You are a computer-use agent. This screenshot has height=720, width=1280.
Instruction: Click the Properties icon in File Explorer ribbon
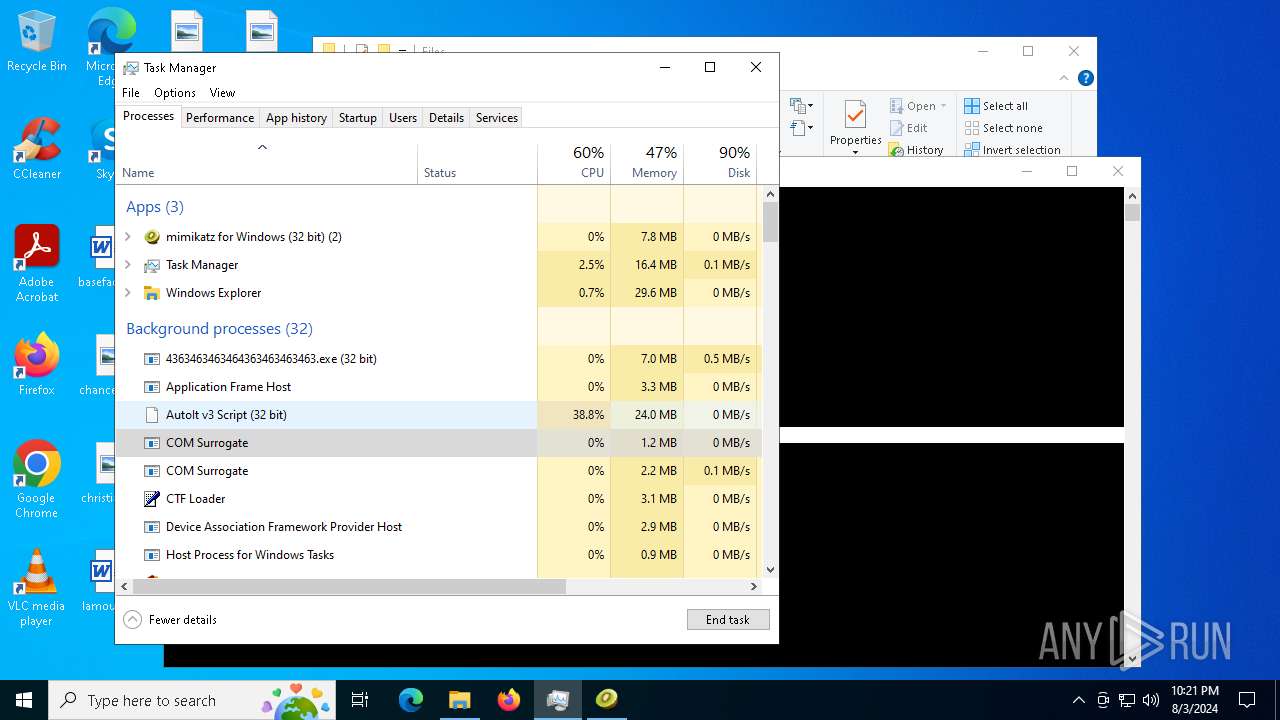click(x=855, y=116)
